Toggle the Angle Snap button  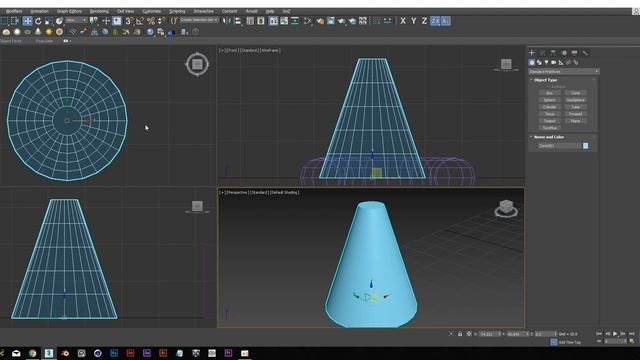tap(140, 21)
